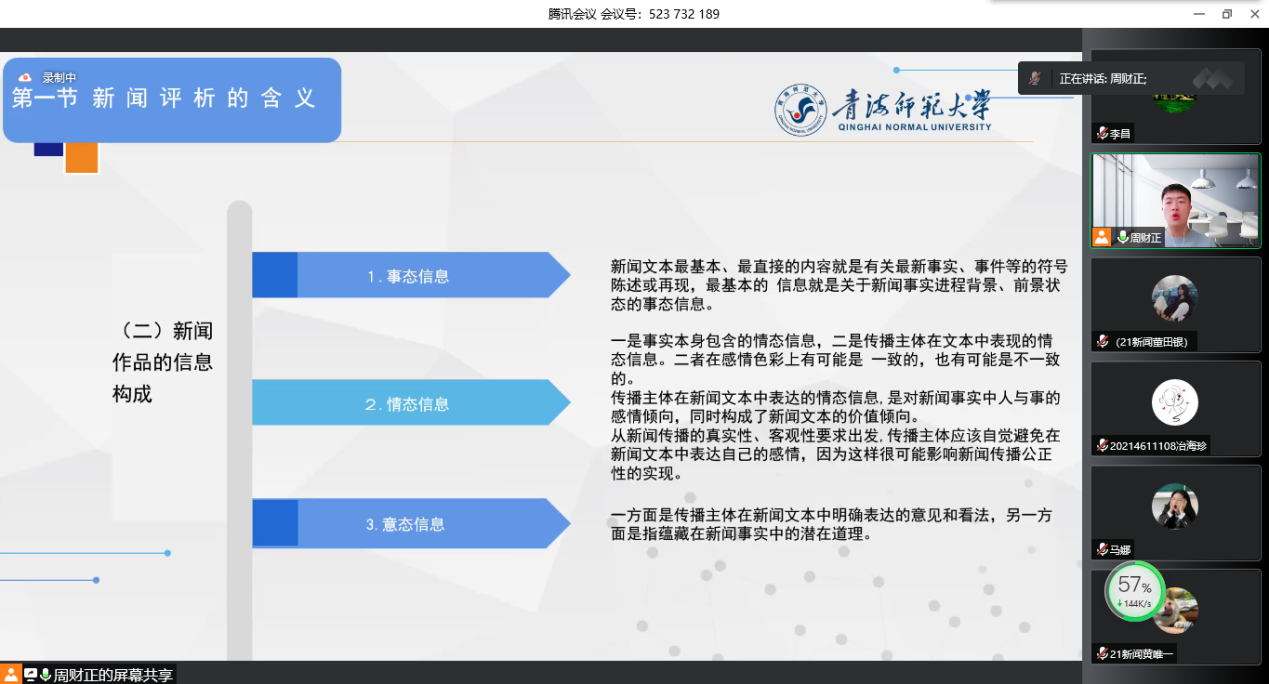Click the muted mic icon next to 李昌
Image resolution: width=1269 pixels, height=684 pixels.
click(x=1102, y=133)
